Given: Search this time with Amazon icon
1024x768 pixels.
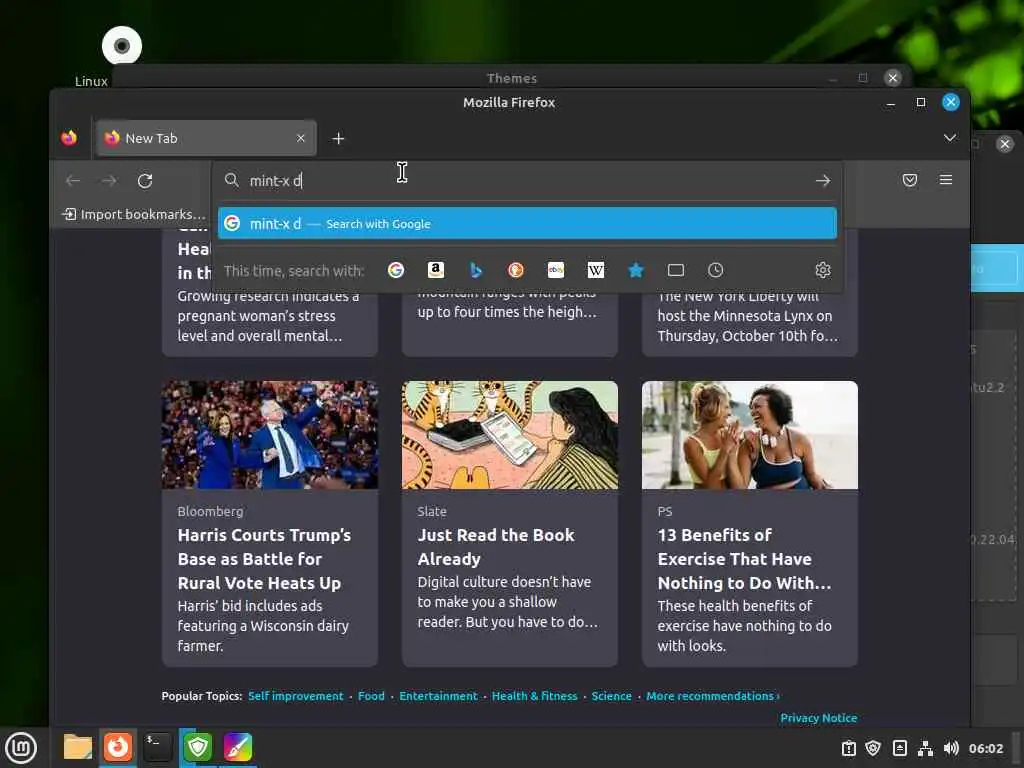Looking at the screenshot, I should [436, 270].
